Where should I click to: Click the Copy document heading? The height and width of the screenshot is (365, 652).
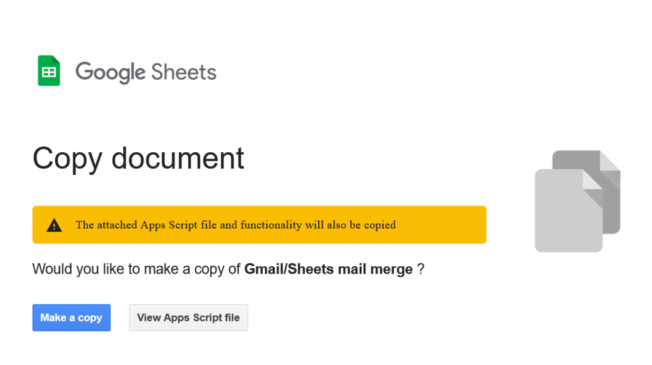click(138, 159)
